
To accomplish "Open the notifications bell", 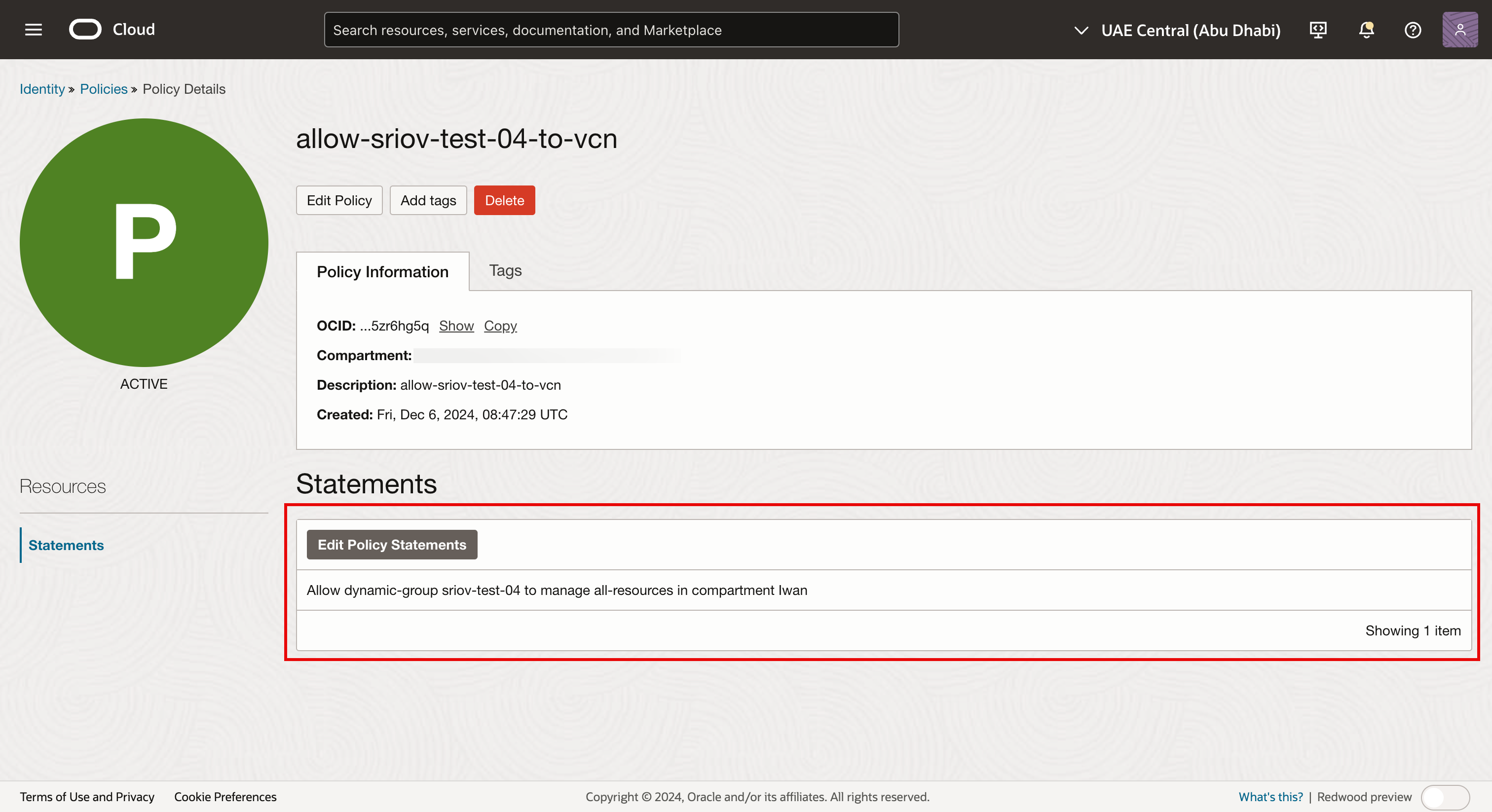I will point(1366,30).
